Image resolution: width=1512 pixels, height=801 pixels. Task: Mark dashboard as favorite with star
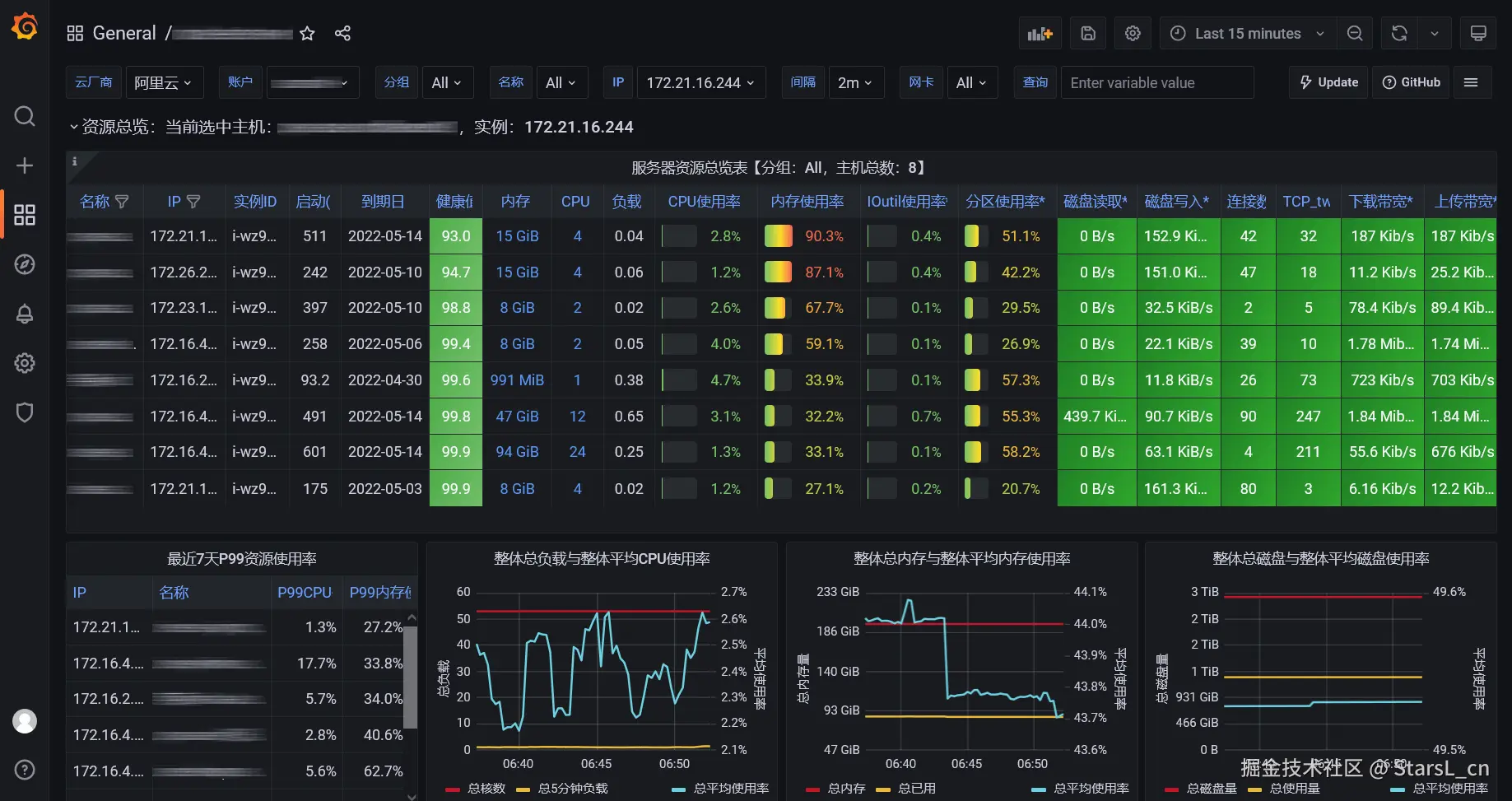307,33
